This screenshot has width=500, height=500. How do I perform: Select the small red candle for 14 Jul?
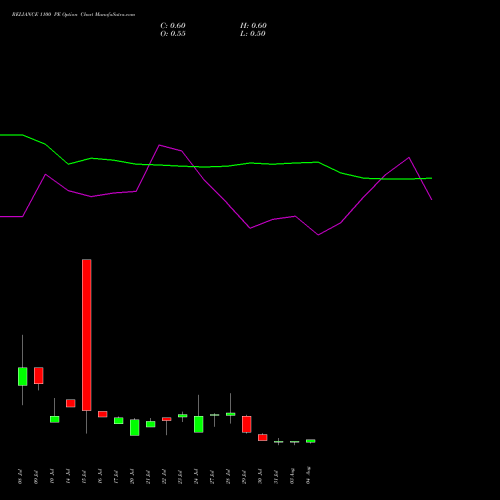[x=71, y=403]
